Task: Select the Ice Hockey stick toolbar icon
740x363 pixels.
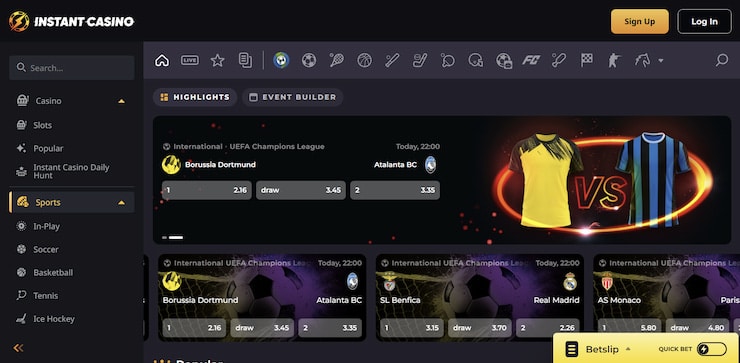Action: click(420, 60)
